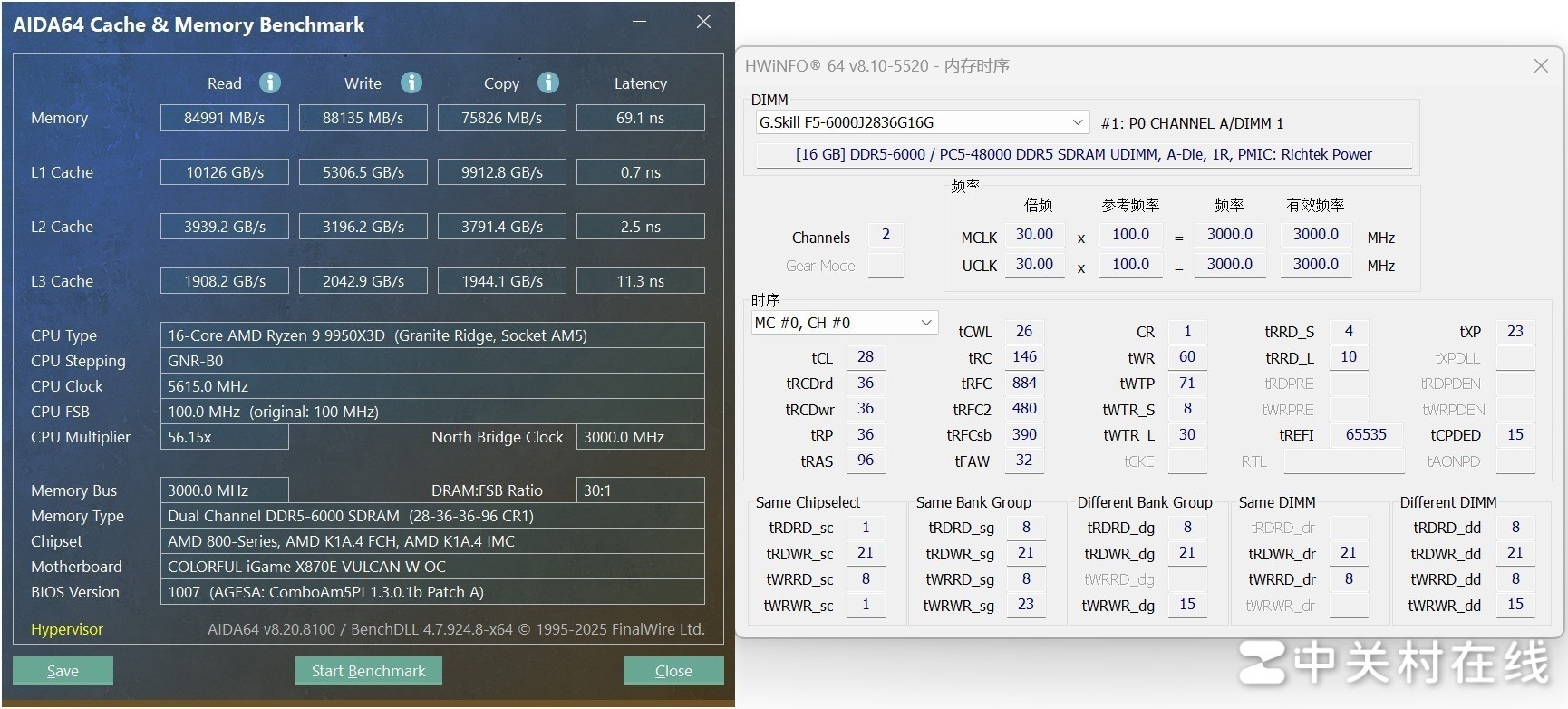Image resolution: width=1568 pixels, height=709 pixels.
Task: Select the L3 Cache Latency 11.3 ns value
Action: coord(641,281)
